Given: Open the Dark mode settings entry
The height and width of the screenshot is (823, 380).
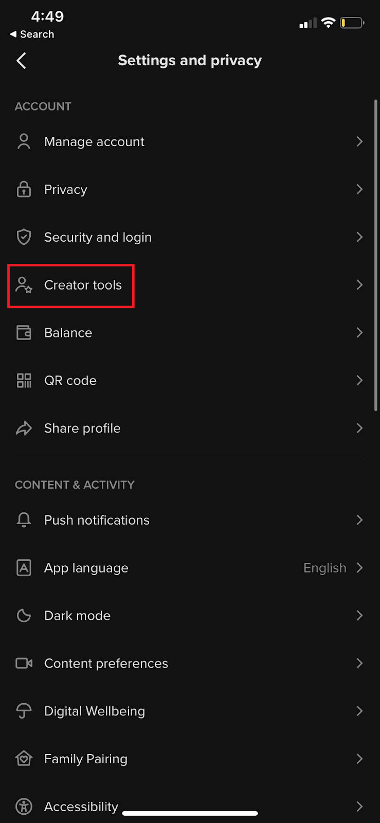Looking at the screenshot, I should pos(190,616).
